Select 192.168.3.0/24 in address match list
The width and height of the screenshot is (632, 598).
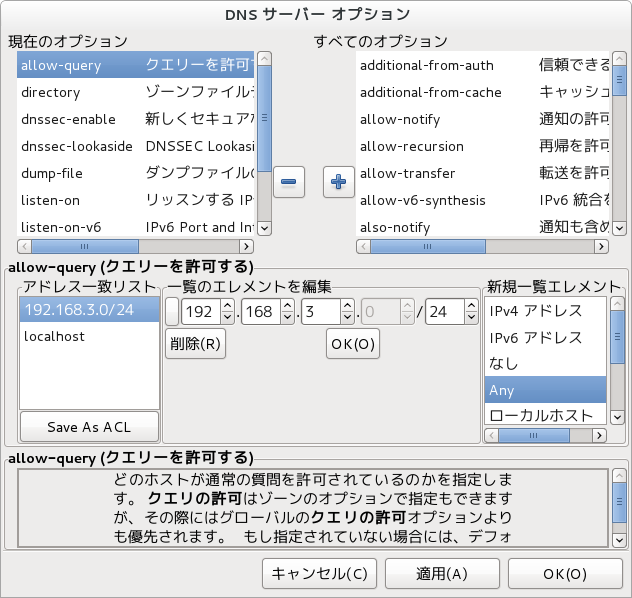tap(89, 310)
